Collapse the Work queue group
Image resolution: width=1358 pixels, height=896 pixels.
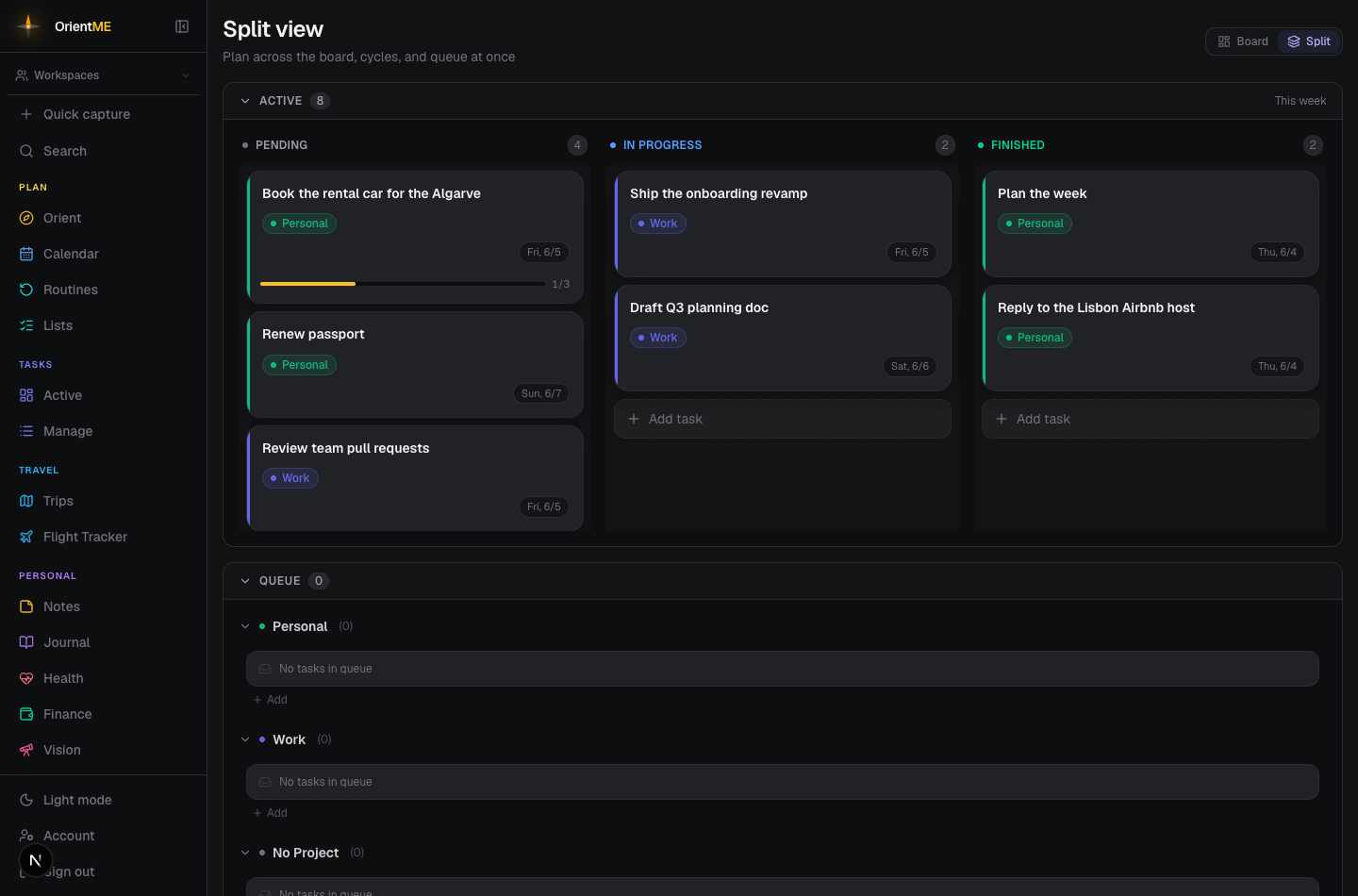pyautogui.click(x=245, y=739)
